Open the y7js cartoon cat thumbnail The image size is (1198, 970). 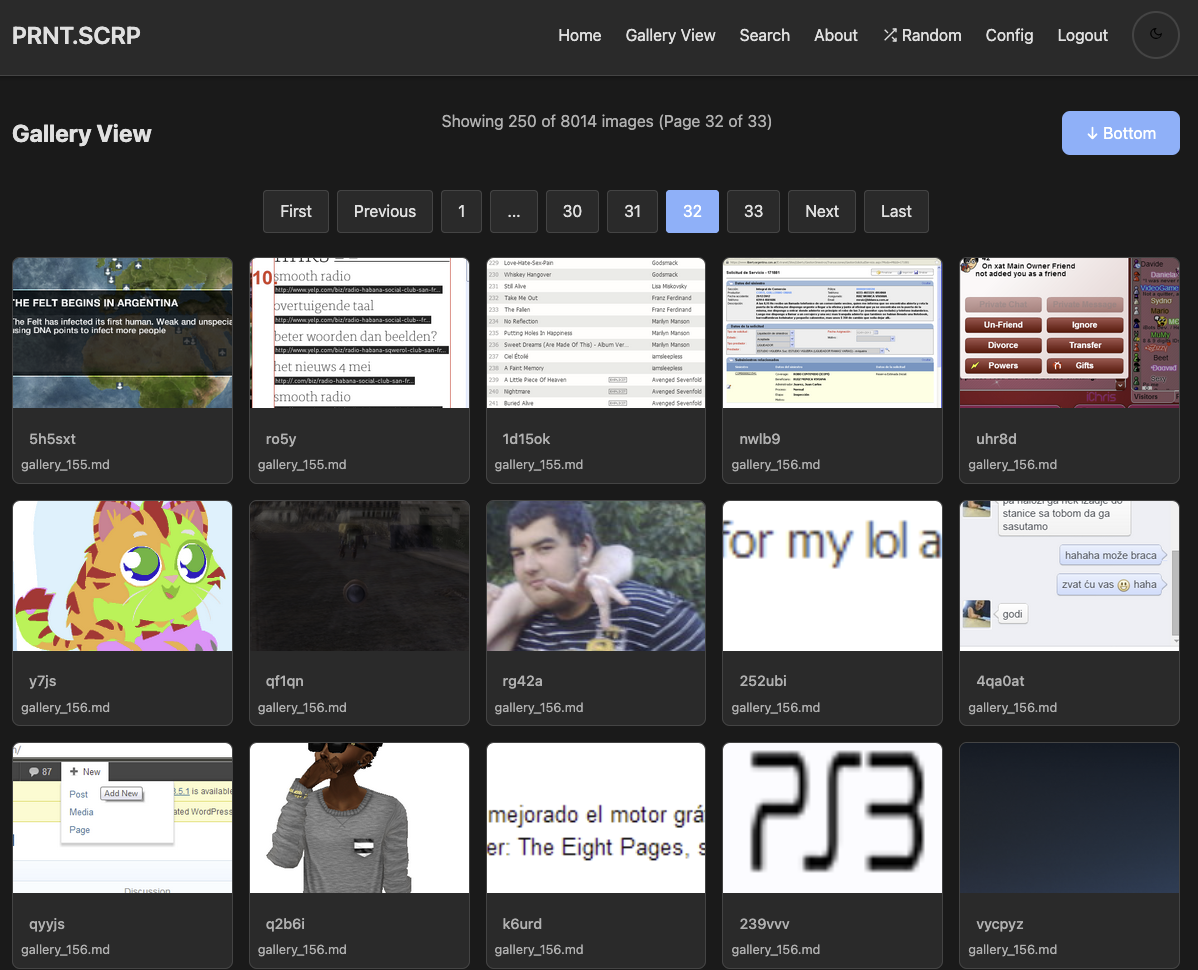point(122,576)
